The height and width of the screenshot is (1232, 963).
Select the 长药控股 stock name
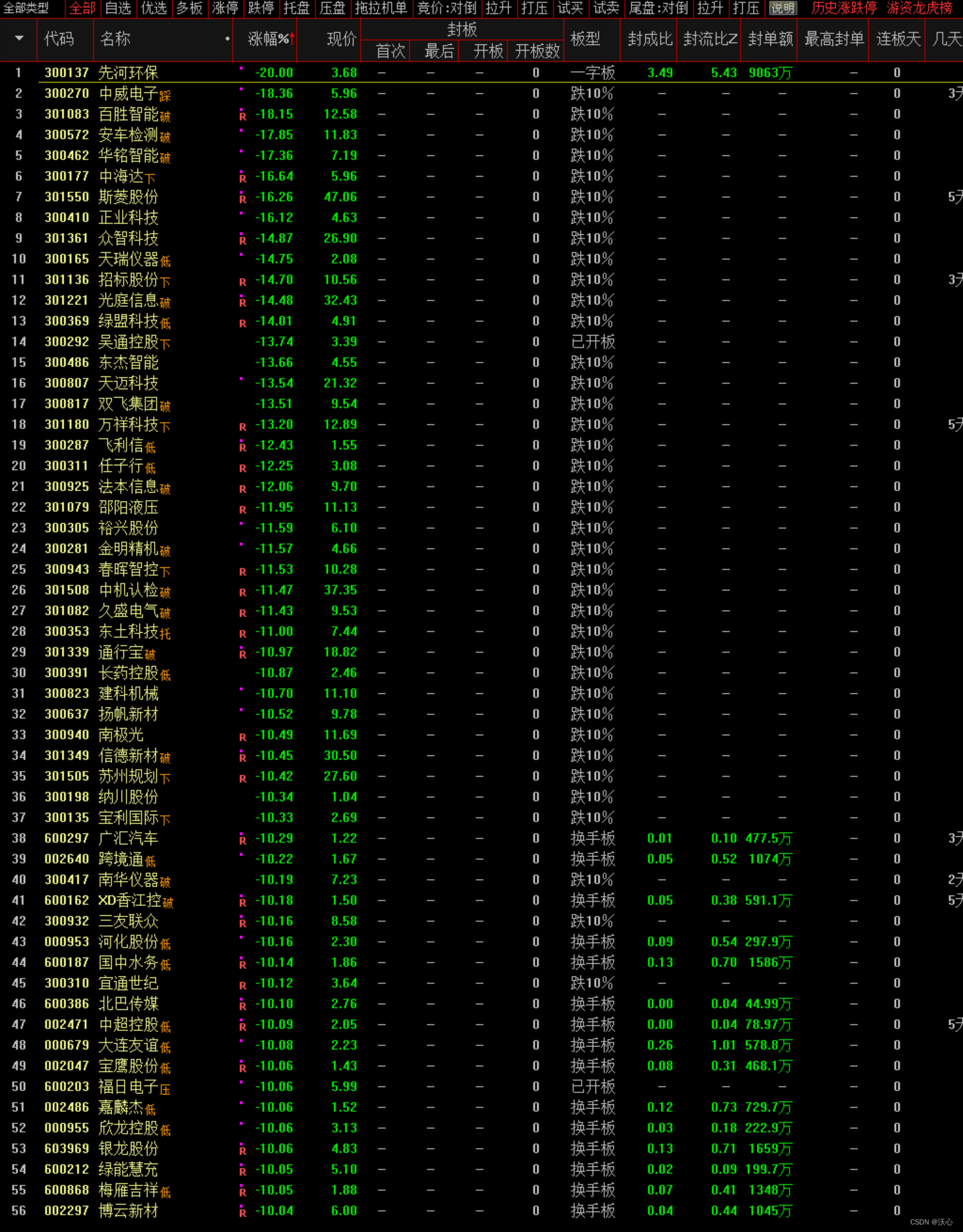[x=129, y=673]
